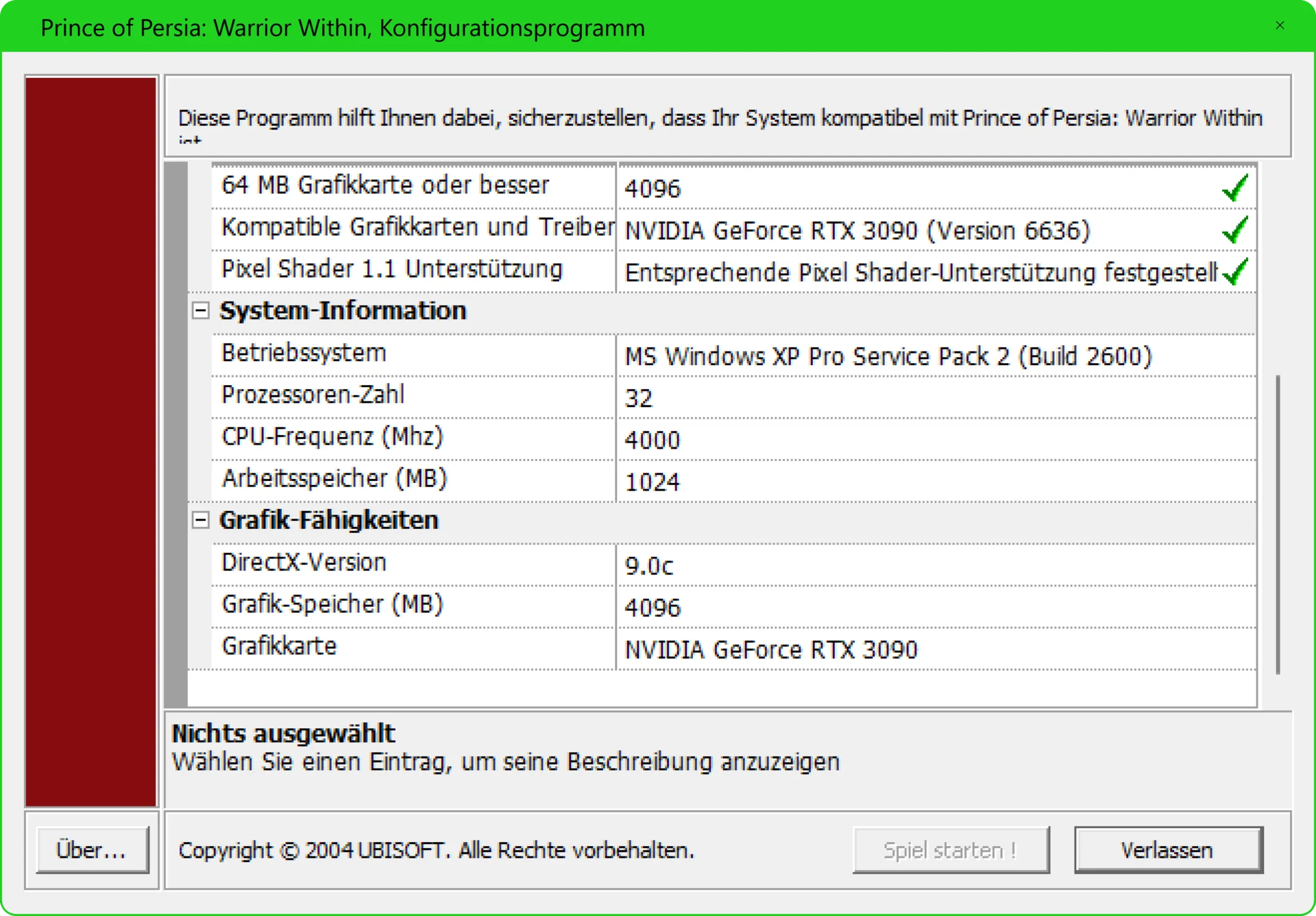
Task: Click the DirectX value 9.0c
Action: tap(649, 567)
